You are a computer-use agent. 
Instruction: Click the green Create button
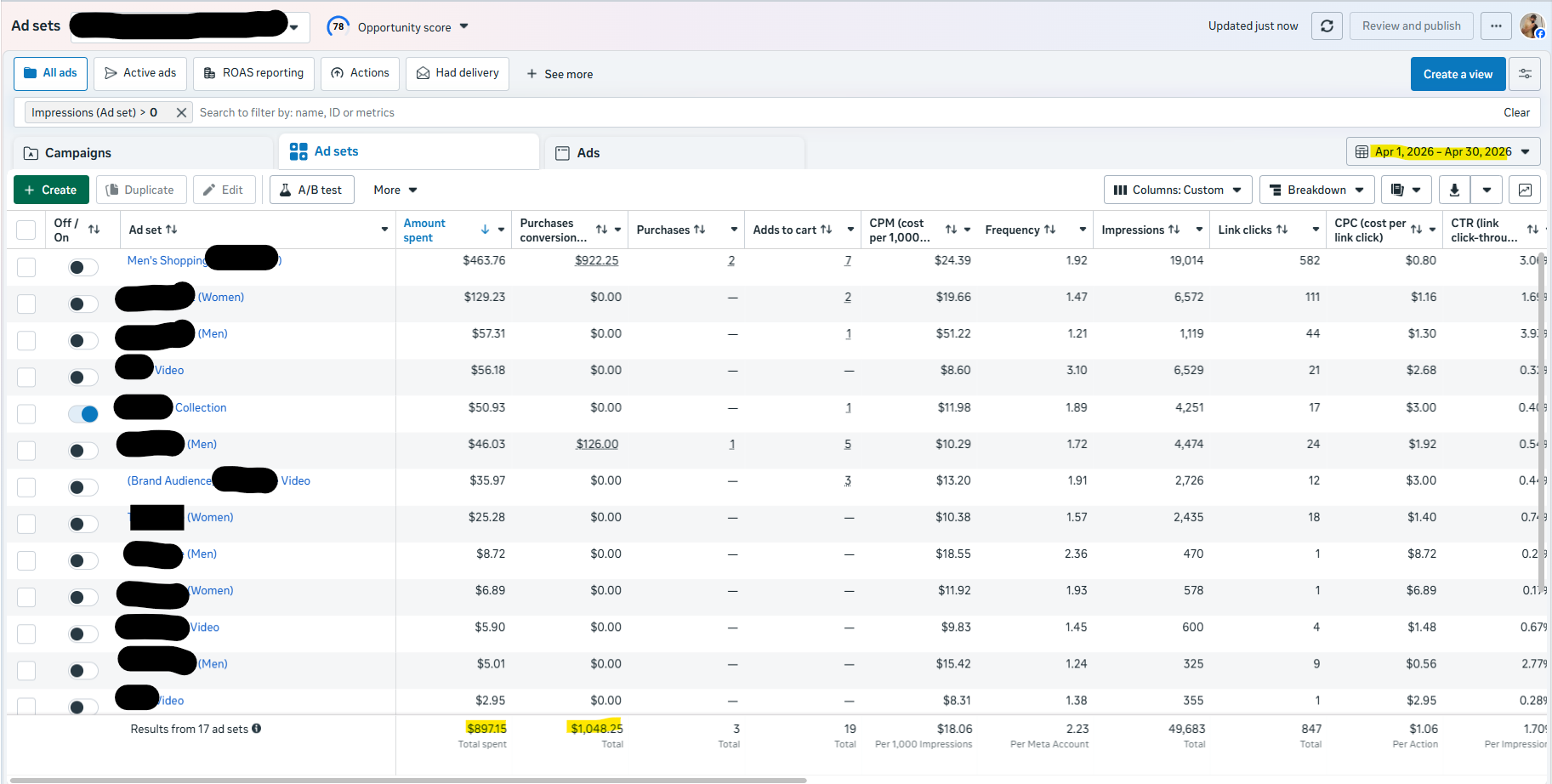point(51,190)
